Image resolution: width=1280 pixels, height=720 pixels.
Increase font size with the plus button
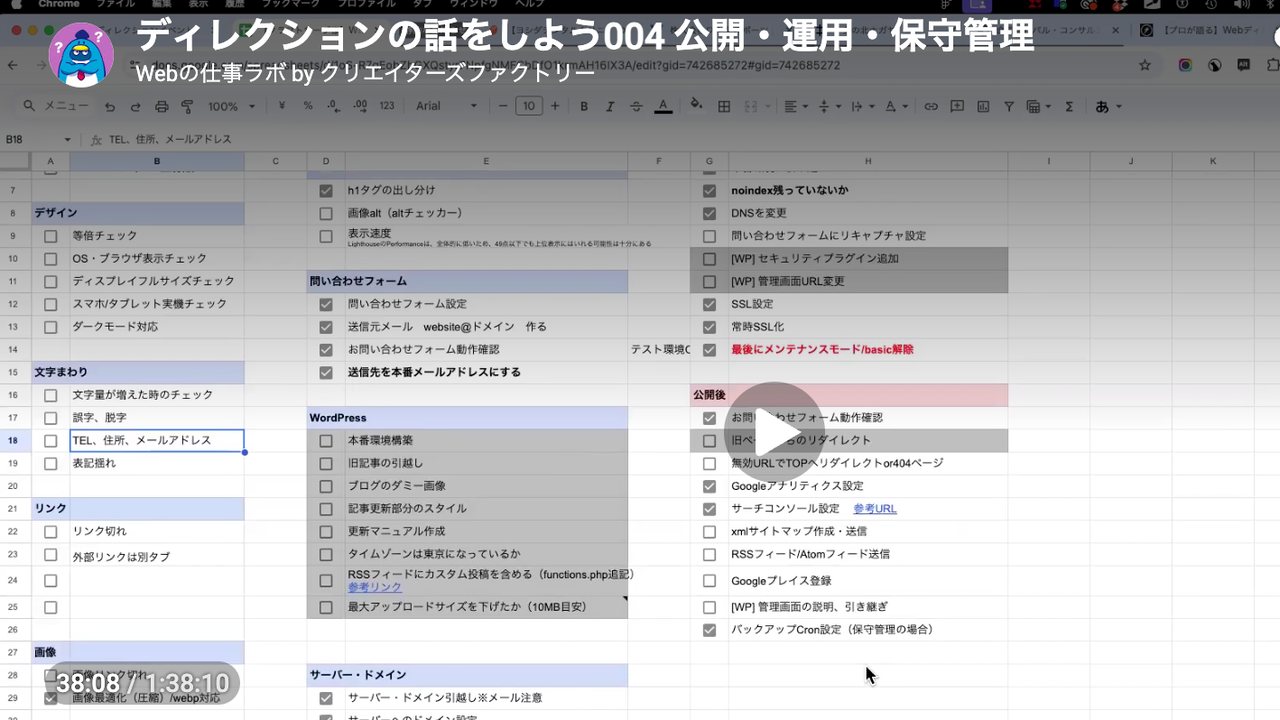click(556, 106)
